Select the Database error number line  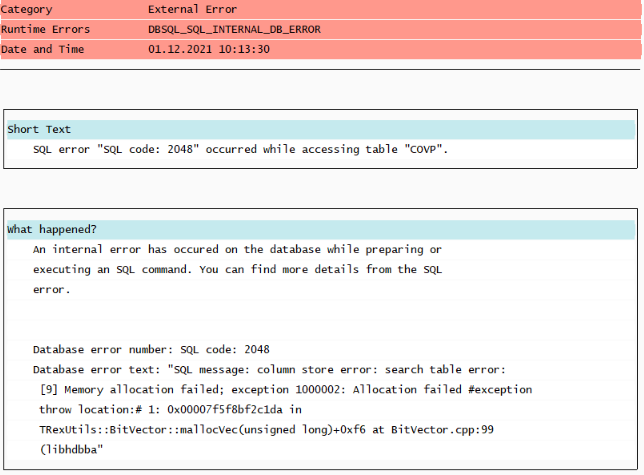151,350
